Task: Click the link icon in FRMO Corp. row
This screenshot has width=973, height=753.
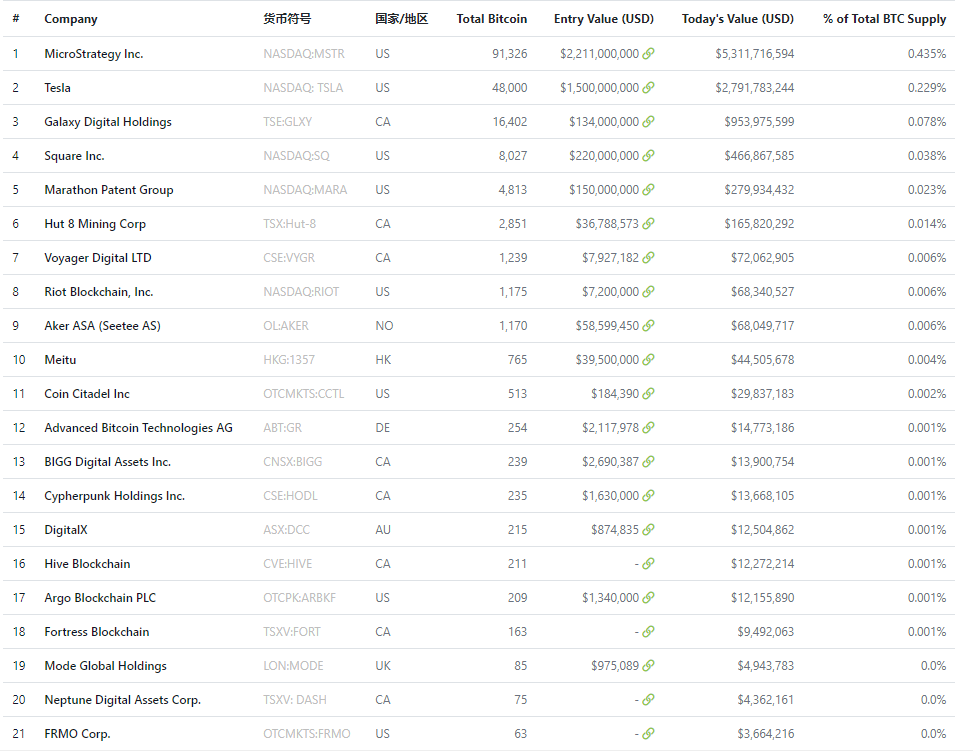Action: [648, 734]
